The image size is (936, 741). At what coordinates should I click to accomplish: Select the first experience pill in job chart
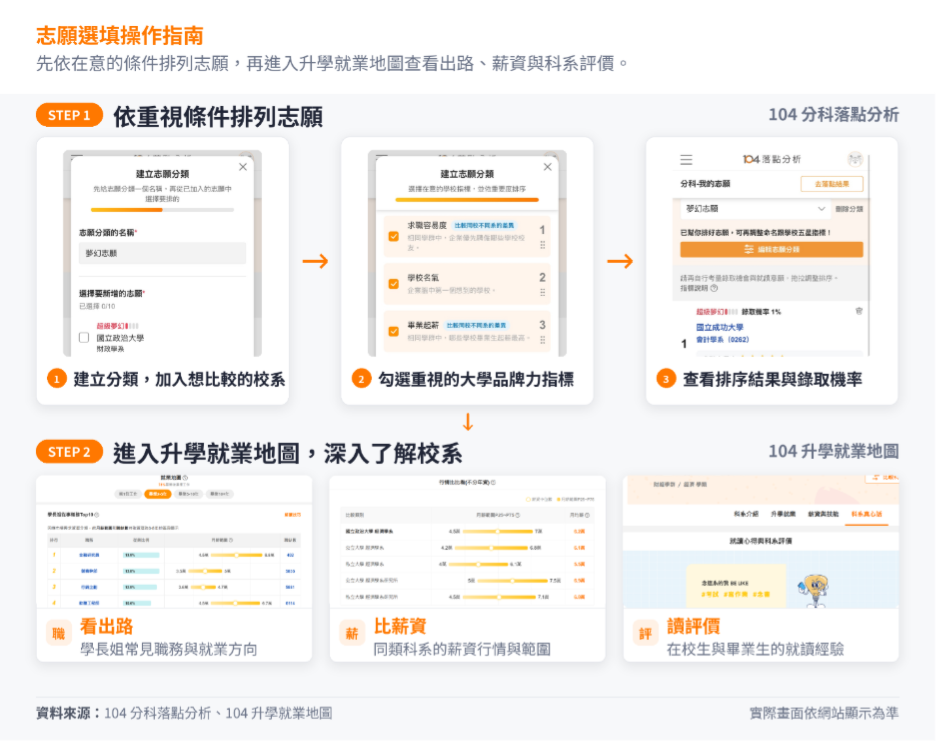pyautogui.click(x=128, y=494)
